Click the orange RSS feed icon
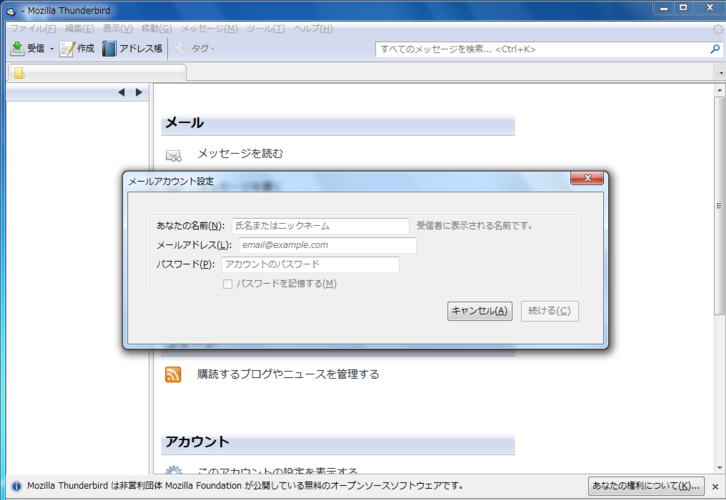The image size is (726, 500). (x=173, y=374)
